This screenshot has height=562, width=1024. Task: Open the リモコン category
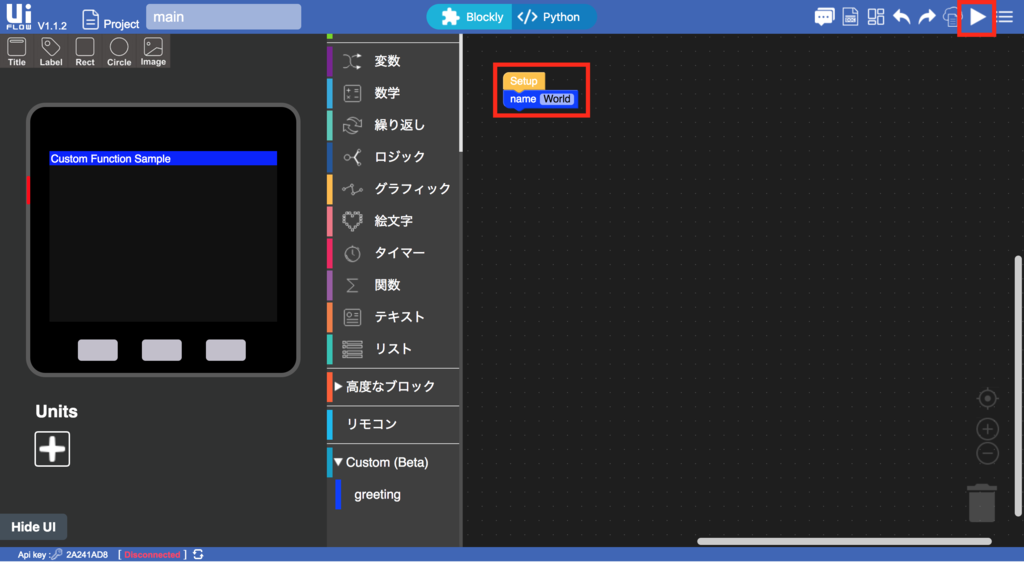(x=394, y=425)
